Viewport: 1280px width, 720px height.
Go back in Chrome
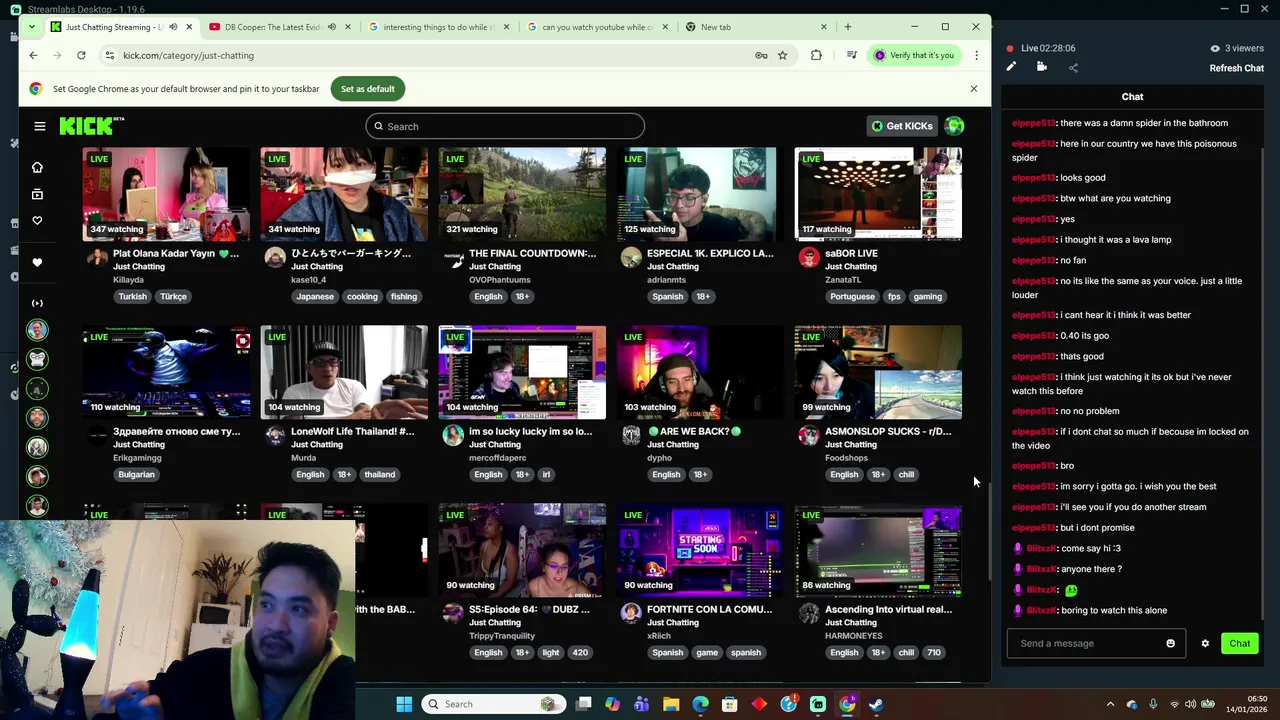[x=33, y=55]
